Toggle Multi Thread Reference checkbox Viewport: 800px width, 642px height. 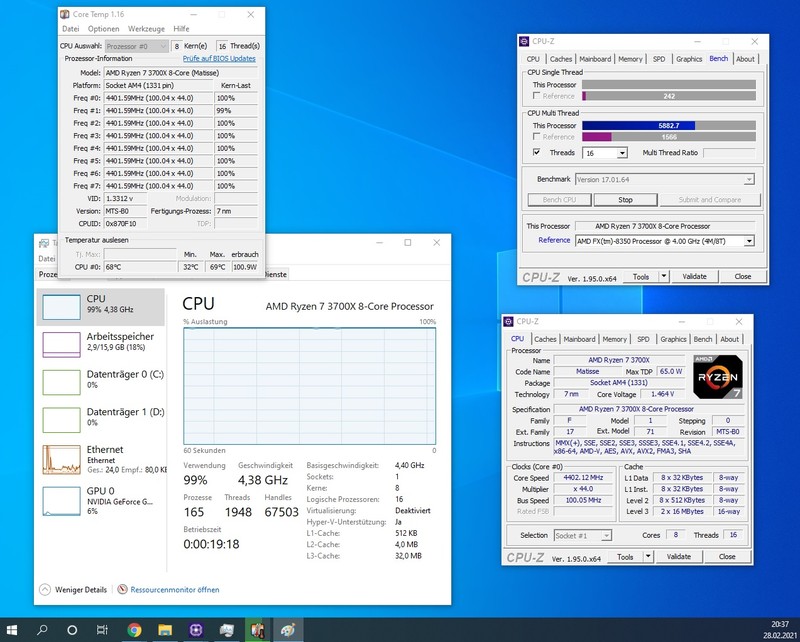(x=538, y=136)
